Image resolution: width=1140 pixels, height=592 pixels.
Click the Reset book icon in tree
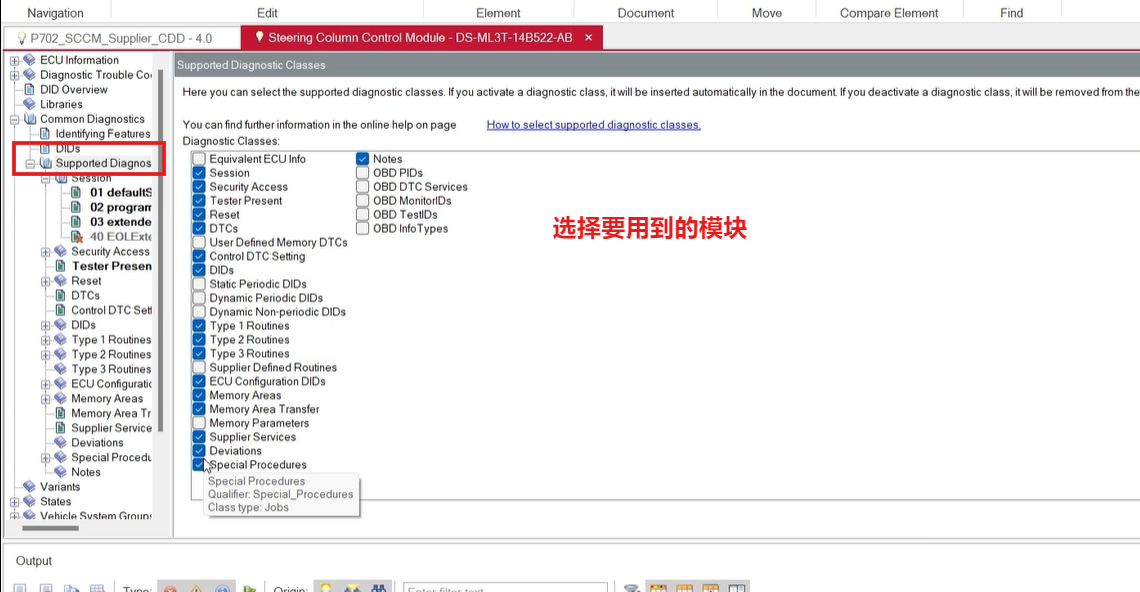coord(60,281)
